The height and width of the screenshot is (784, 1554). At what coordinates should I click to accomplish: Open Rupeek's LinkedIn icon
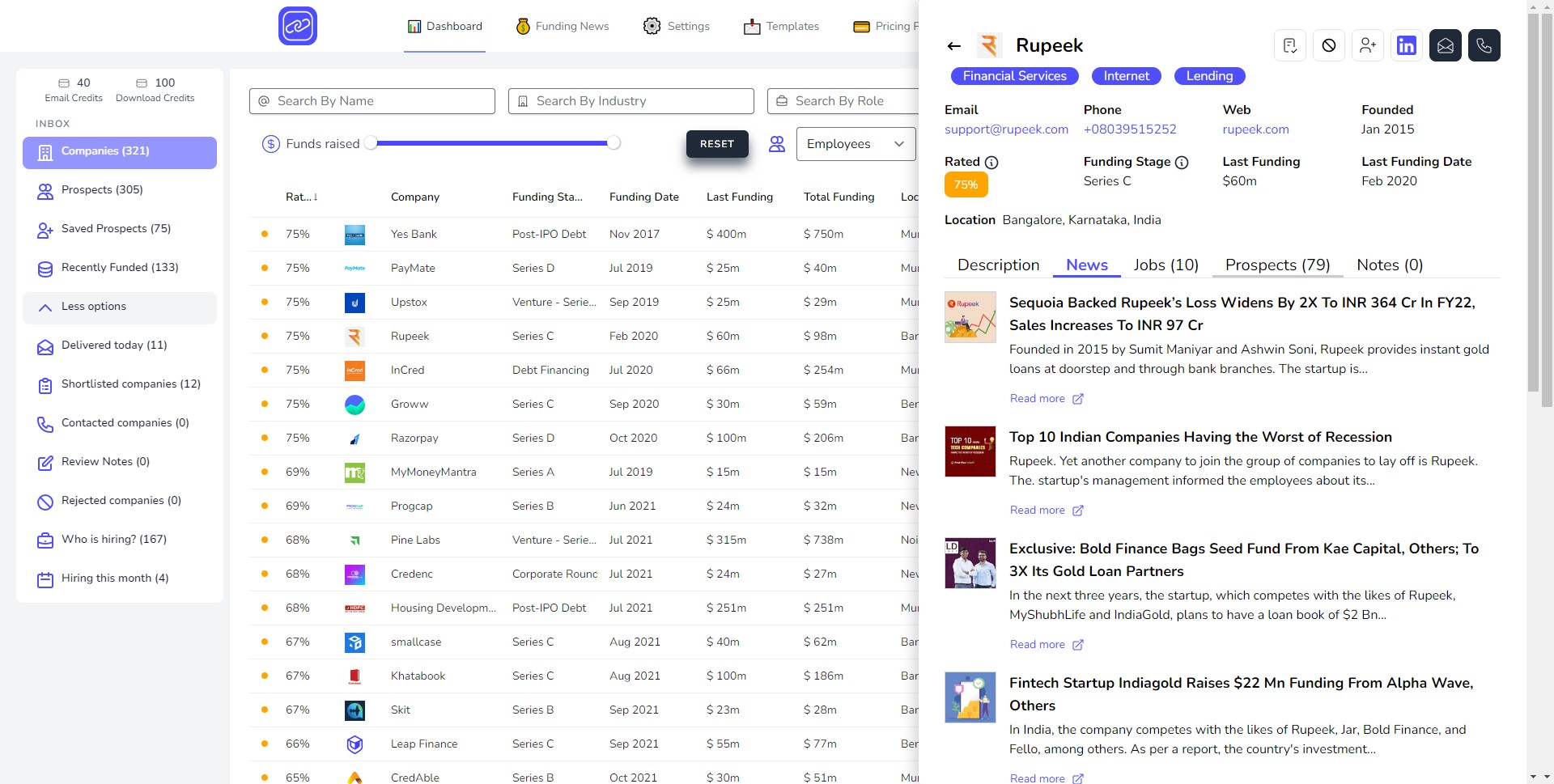(x=1407, y=45)
